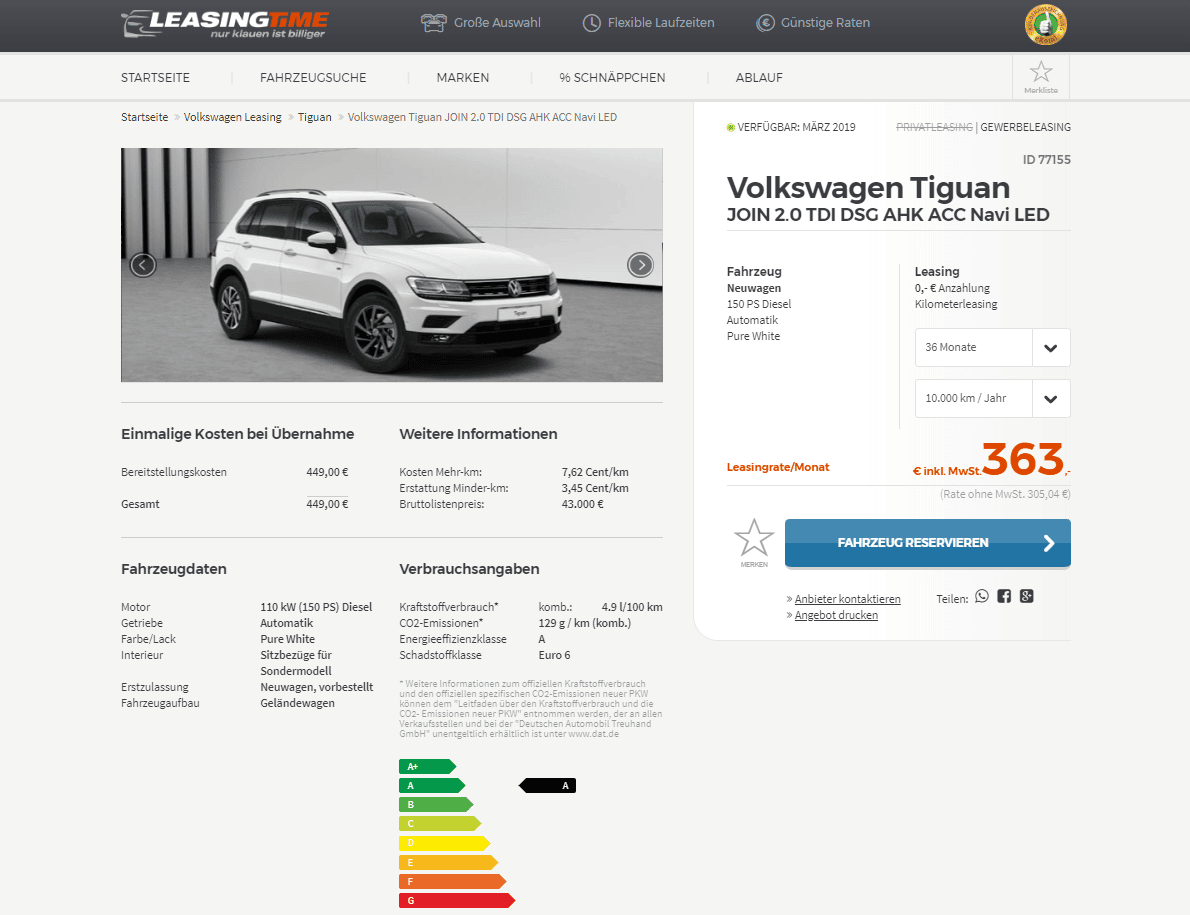Click the Euro 6 Schadstoffklasse value
The height and width of the screenshot is (915, 1190).
pos(554,655)
